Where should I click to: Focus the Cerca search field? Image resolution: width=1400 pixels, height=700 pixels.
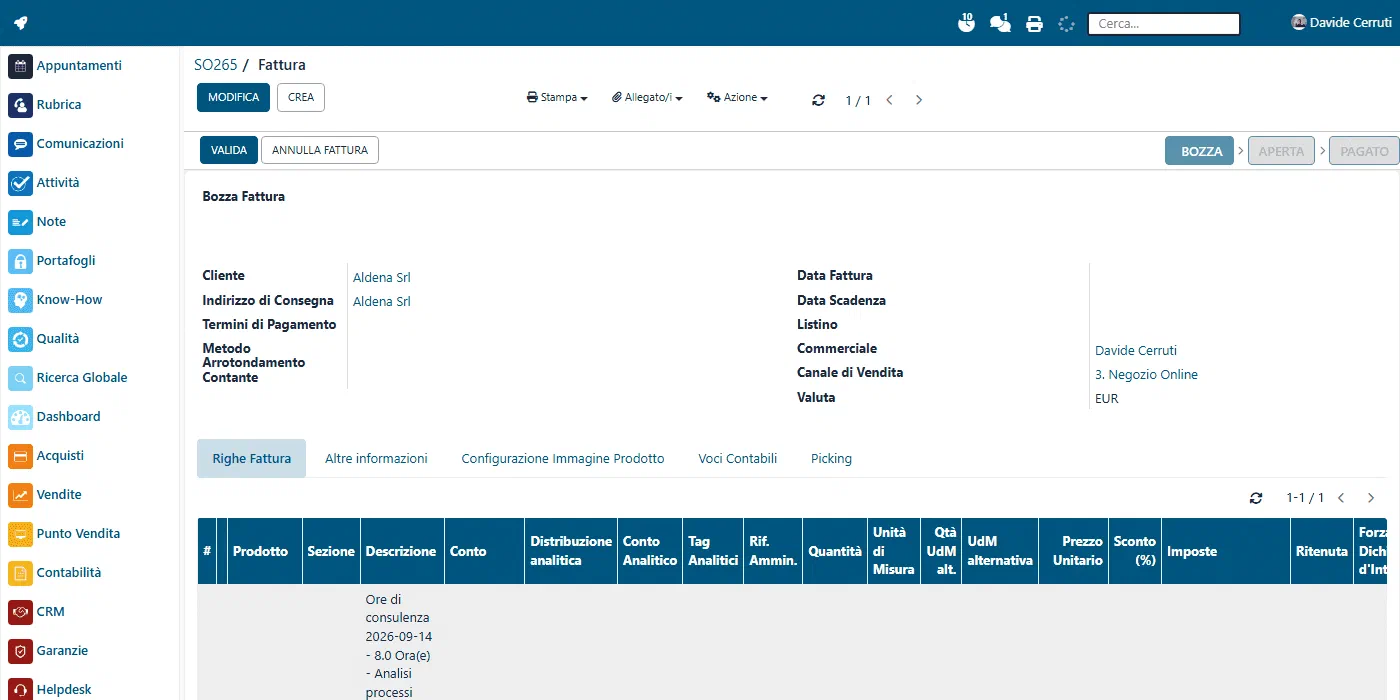[x=1164, y=23]
